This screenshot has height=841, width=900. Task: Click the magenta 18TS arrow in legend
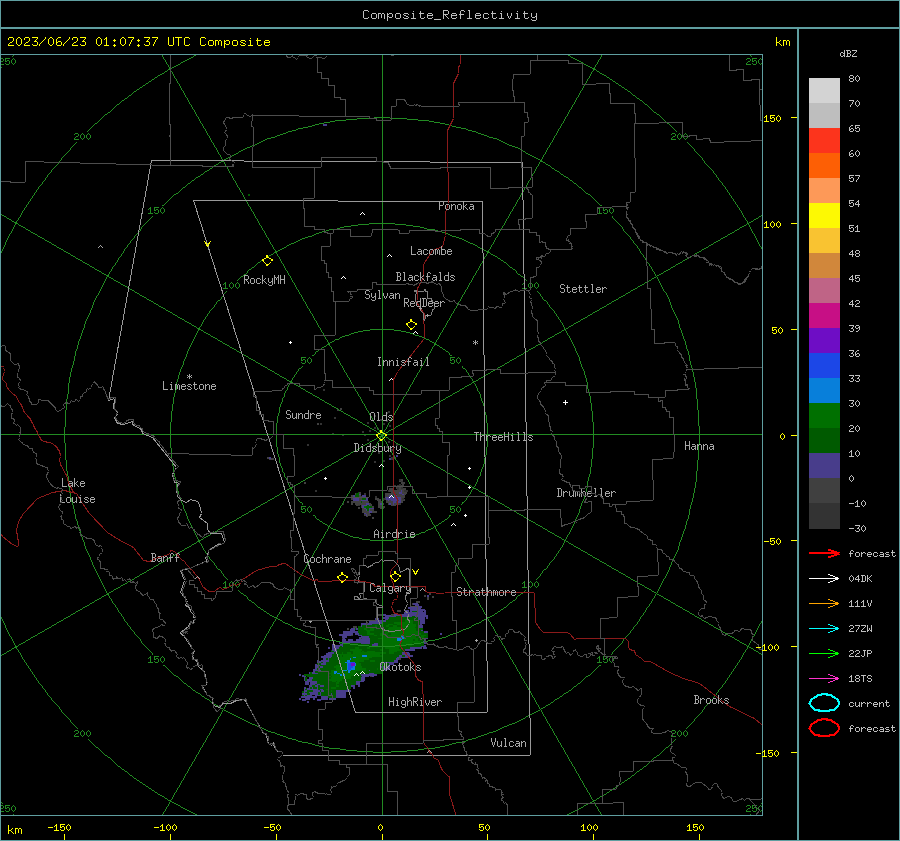[x=824, y=679]
